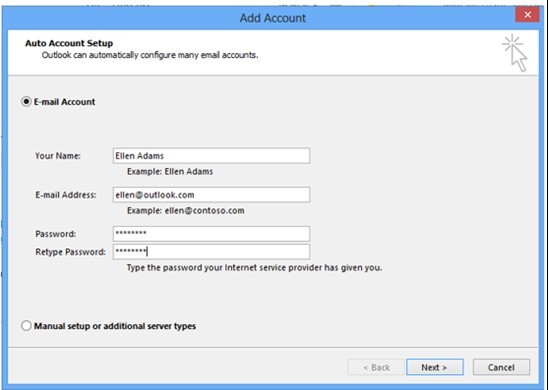Screen dimensions: 549x390
Task: Focus the Retype Password field
Action: pos(211,252)
